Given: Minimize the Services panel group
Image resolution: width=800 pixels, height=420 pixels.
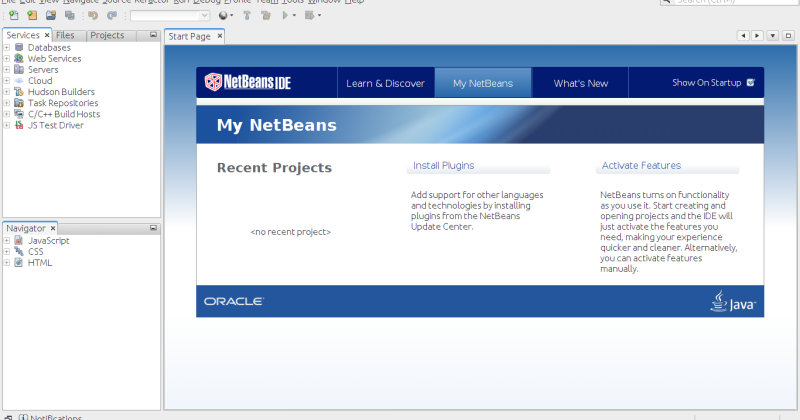Looking at the screenshot, I should (x=153, y=35).
